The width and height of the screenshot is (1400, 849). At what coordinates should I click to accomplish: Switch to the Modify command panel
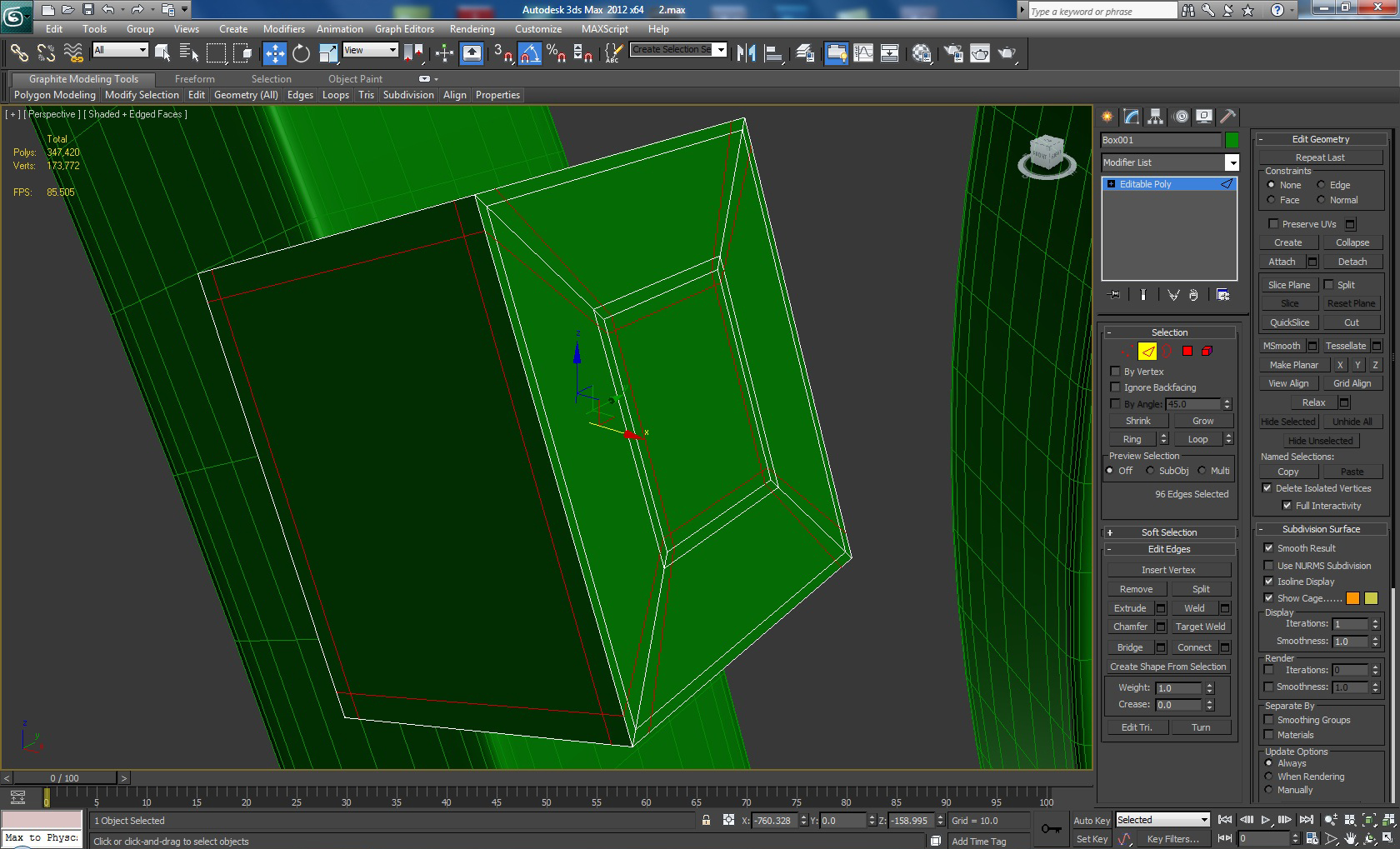[x=1131, y=117]
